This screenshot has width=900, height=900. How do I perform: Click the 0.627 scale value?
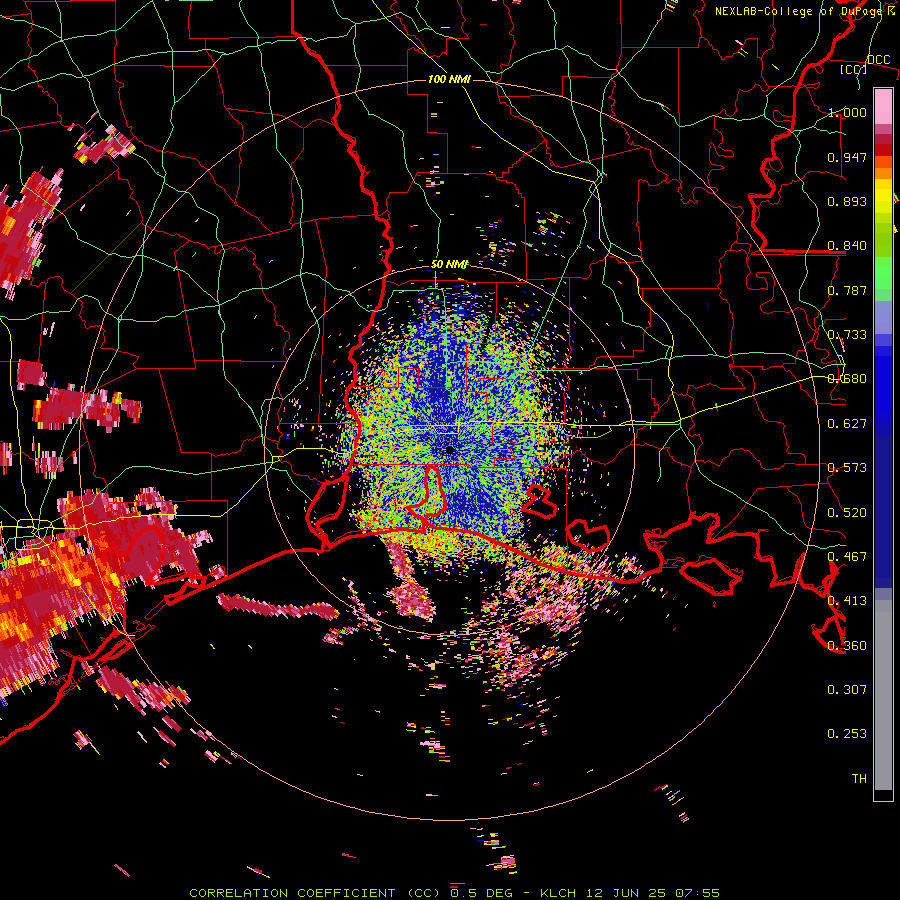click(x=847, y=424)
